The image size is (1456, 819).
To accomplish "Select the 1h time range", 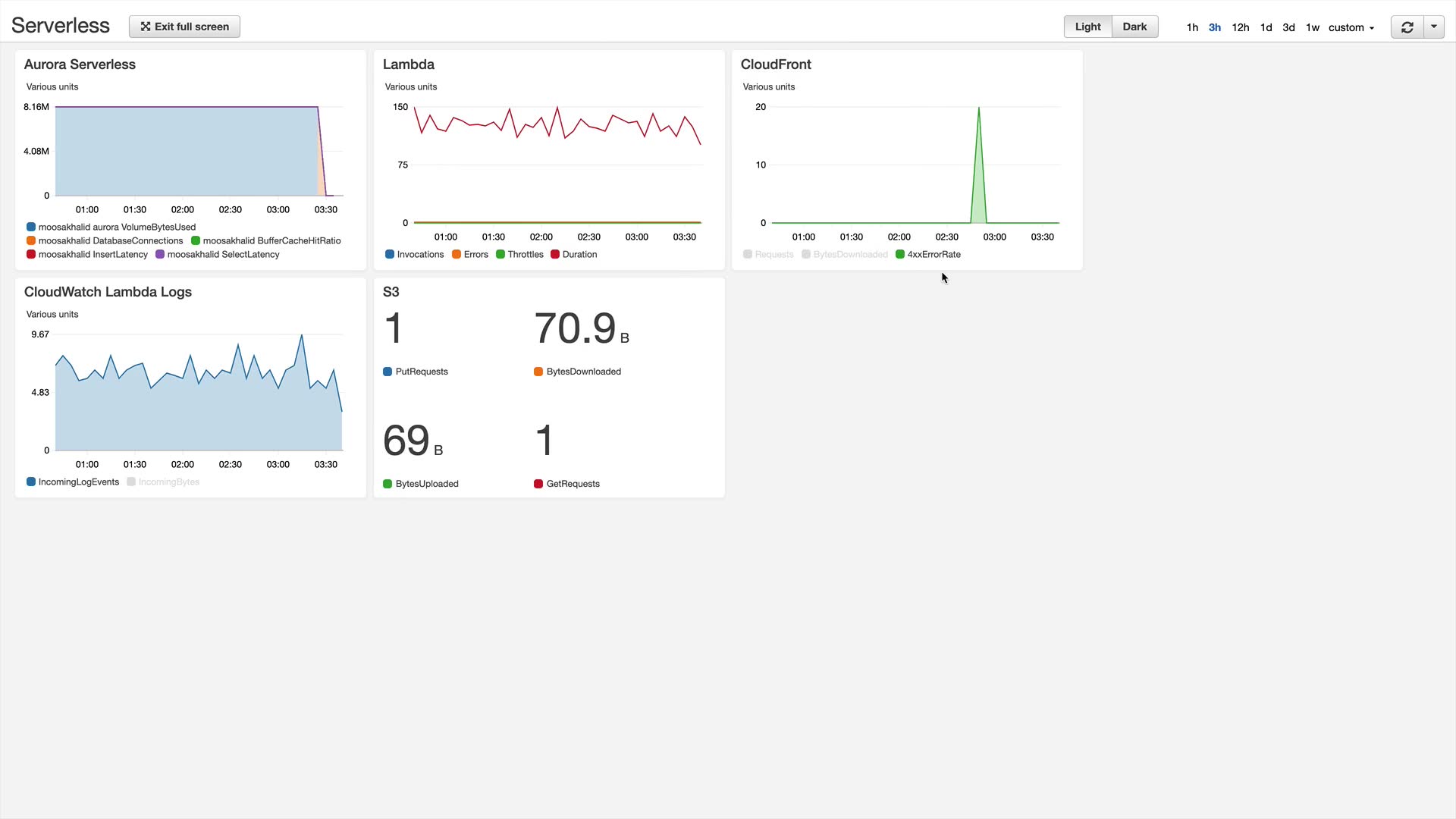I will (1192, 27).
